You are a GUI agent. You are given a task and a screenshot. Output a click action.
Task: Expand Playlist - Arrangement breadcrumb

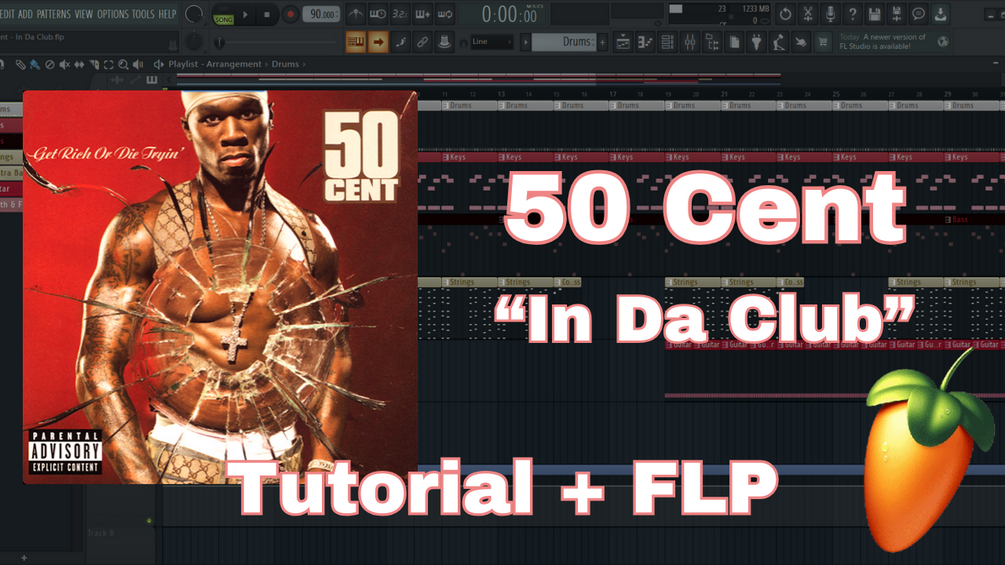(x=215, y=64)
